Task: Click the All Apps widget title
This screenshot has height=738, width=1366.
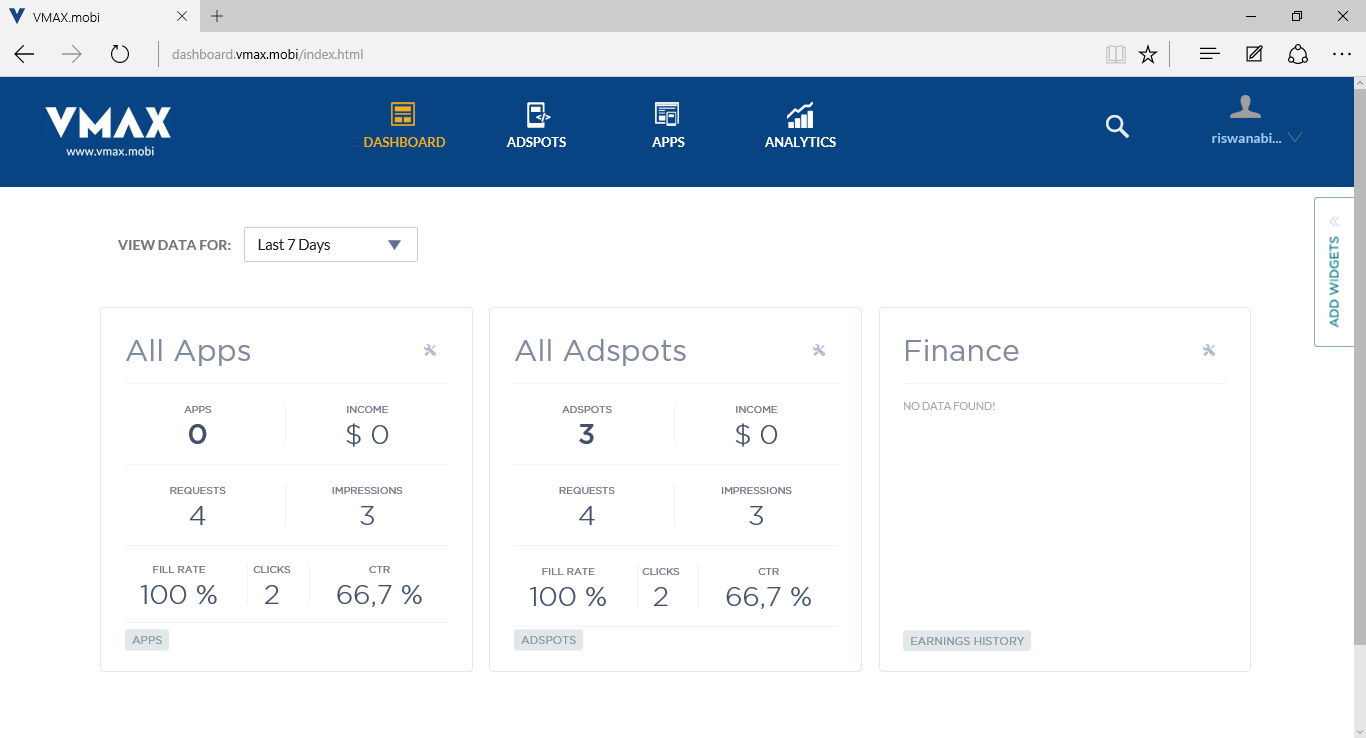Action: click(x=188, y=351)
